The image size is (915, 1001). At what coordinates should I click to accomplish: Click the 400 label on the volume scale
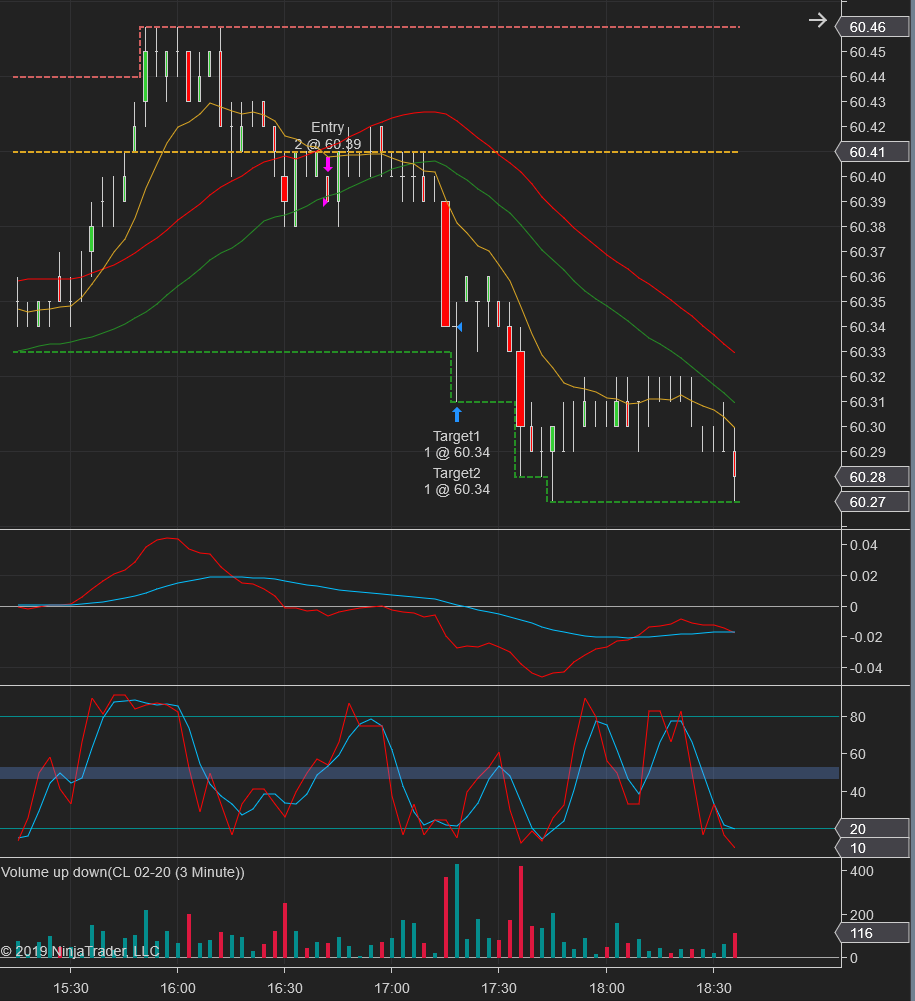point(861,871)
